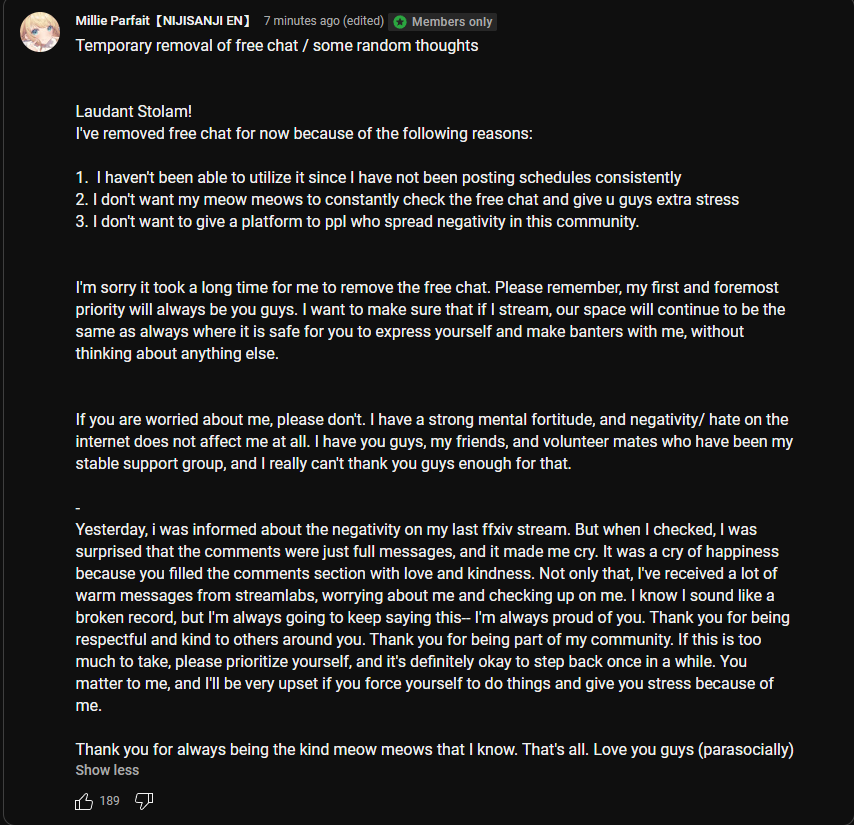854x825 pixels.
Task: Click the paragraph starting 'I'm sorry it took'
Action: (430, 320)
